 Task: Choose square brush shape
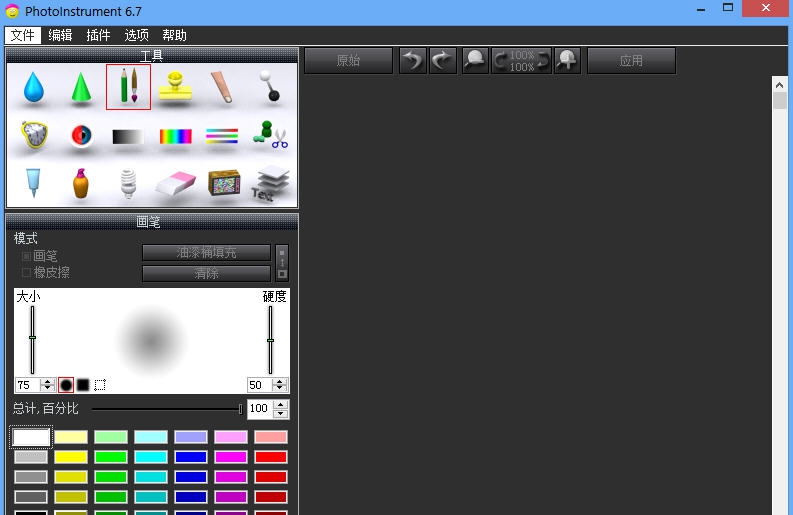click(x=83, y=385)
